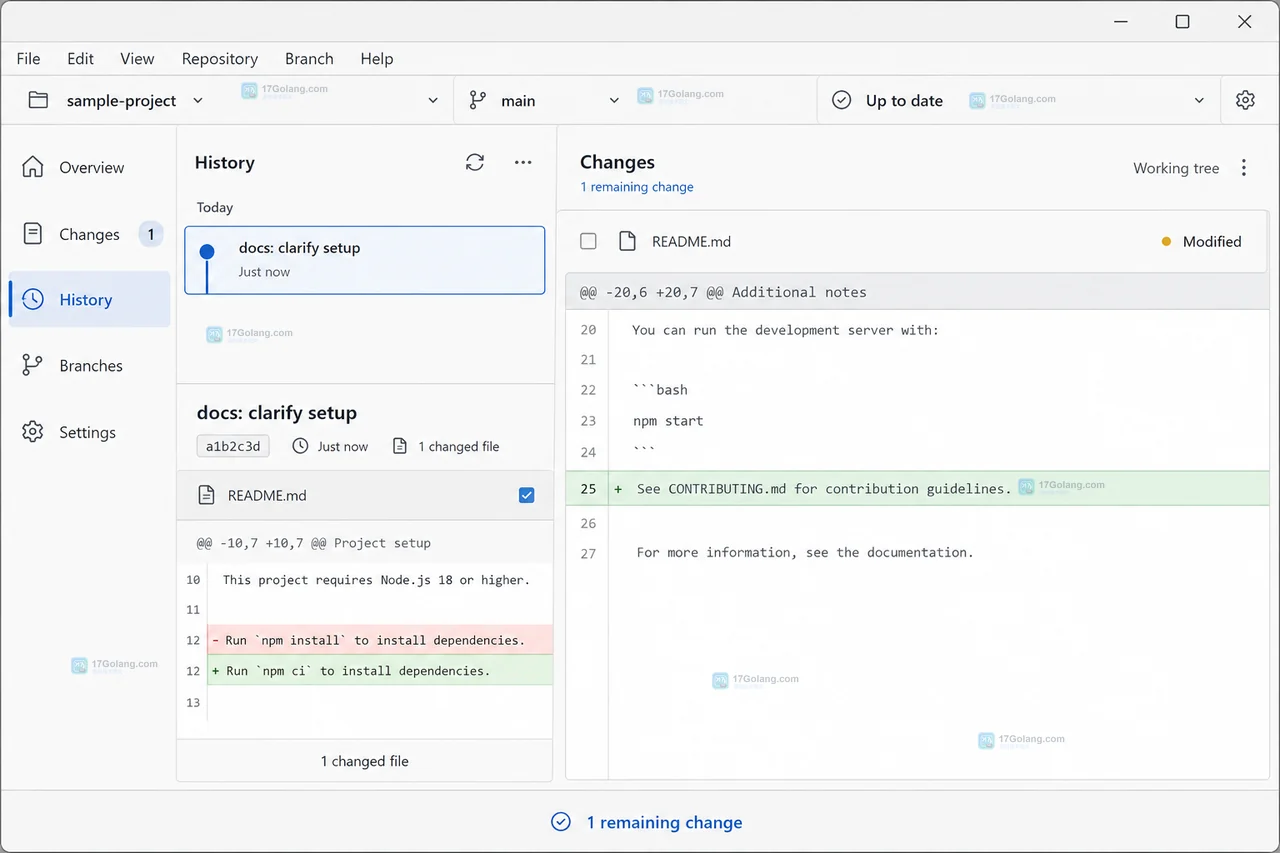Expand the main branch dropdown
Image resolution: width=1280 pixels, height=853 pixels.
614,100
